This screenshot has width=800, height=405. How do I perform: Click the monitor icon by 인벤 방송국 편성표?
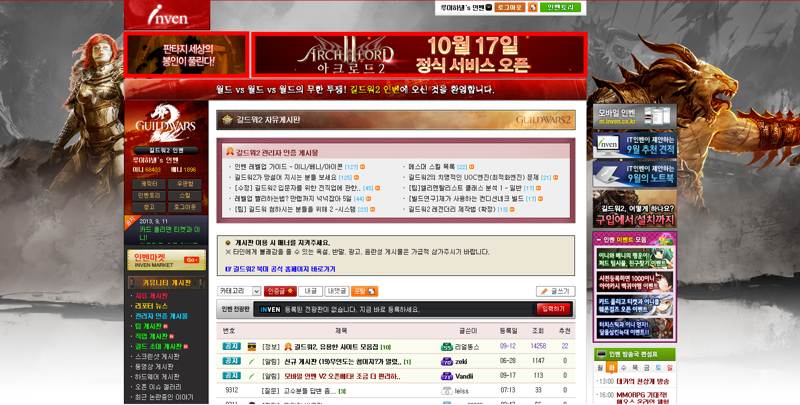point(602,354)
